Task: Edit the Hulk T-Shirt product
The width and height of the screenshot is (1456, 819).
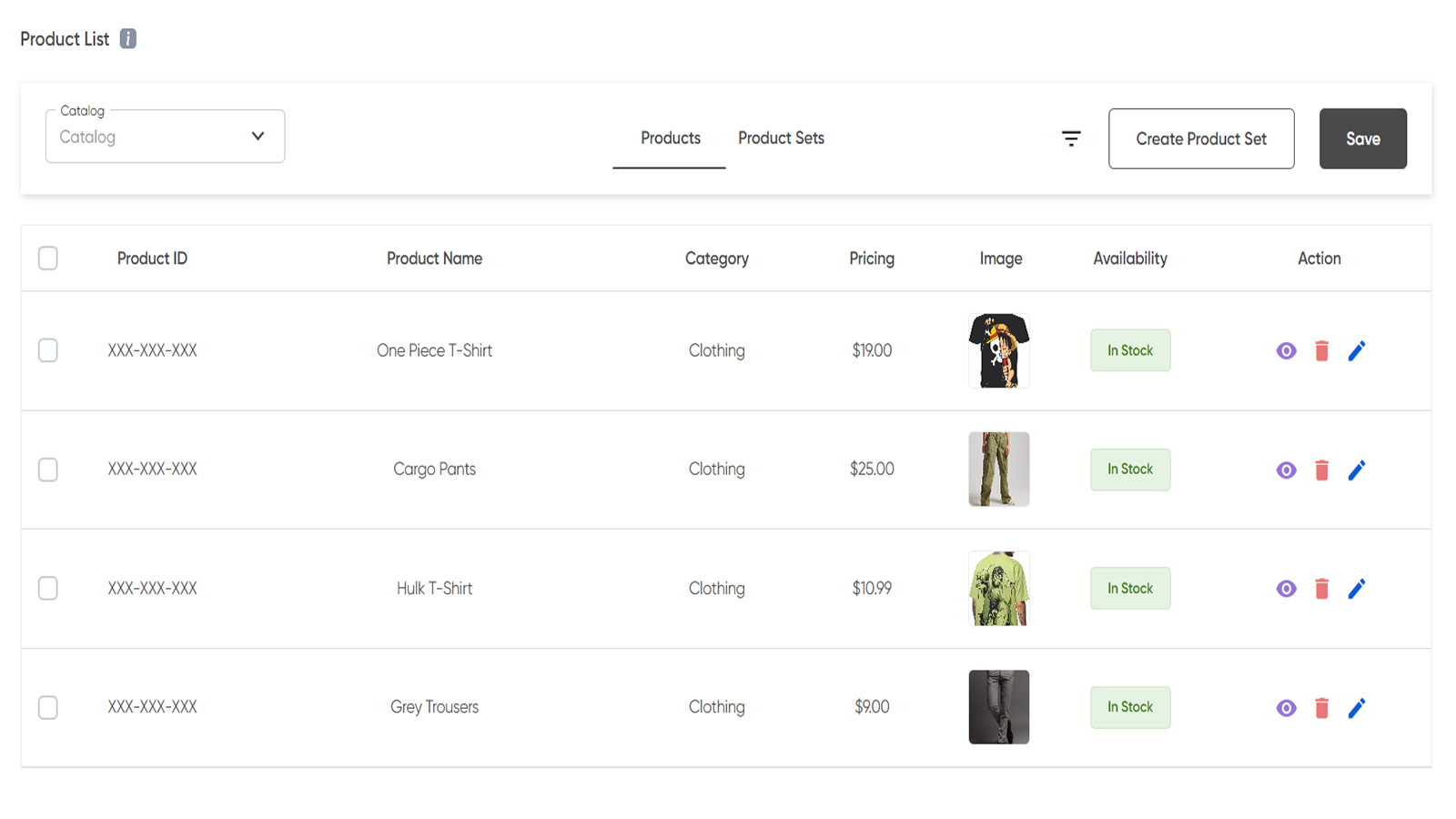Action: coord(1357,589)
